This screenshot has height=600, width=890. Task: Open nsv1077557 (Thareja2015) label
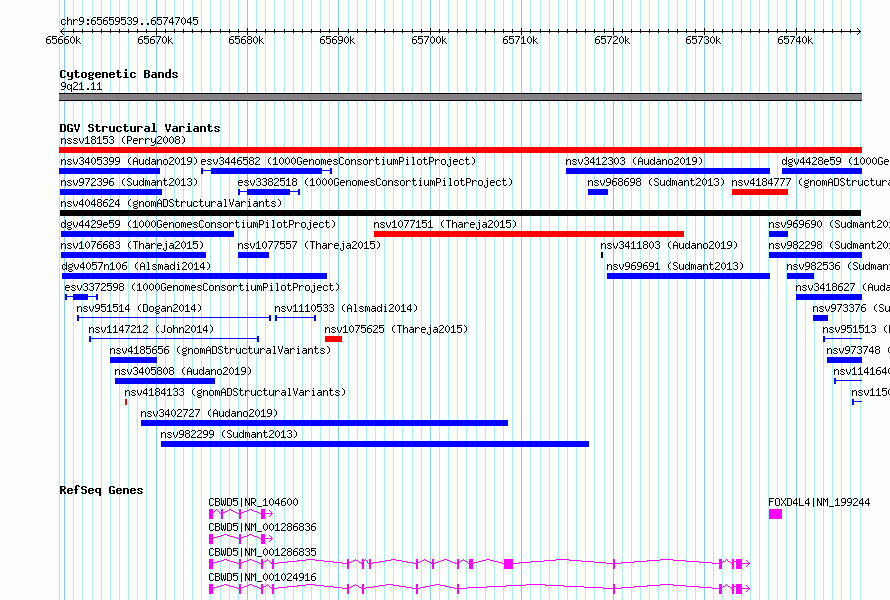309,245
